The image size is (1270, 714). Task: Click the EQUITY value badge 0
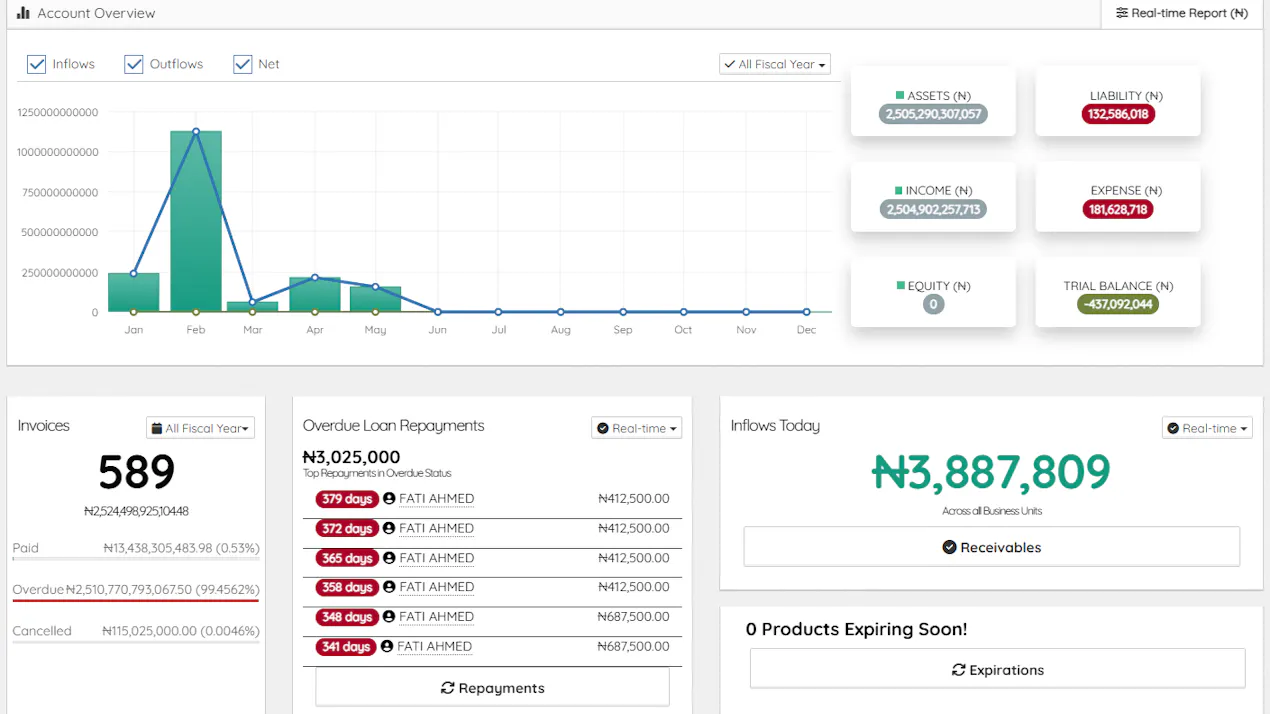tap(933, 304)
